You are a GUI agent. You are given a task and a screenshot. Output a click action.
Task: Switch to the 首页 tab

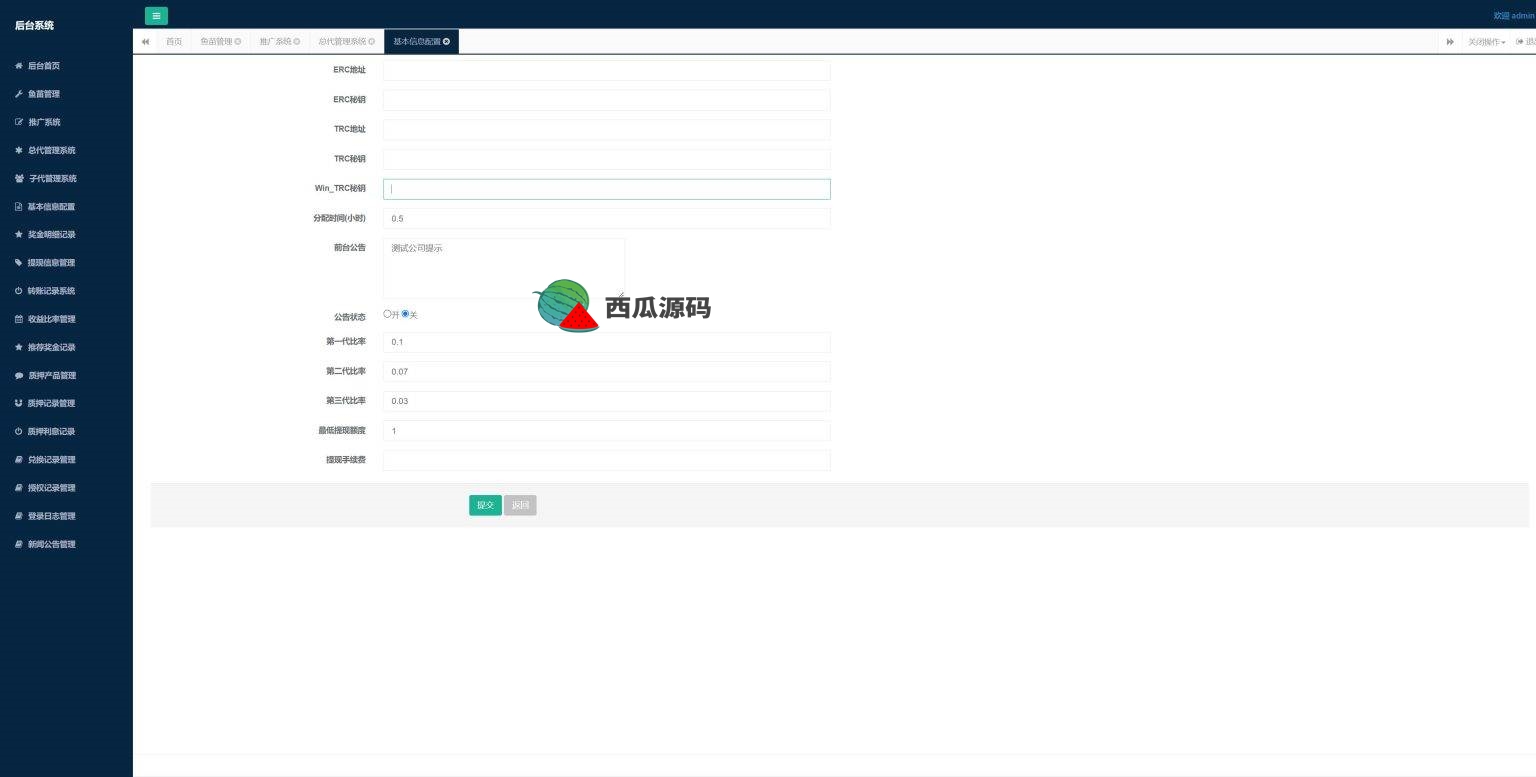click(174, 42)
